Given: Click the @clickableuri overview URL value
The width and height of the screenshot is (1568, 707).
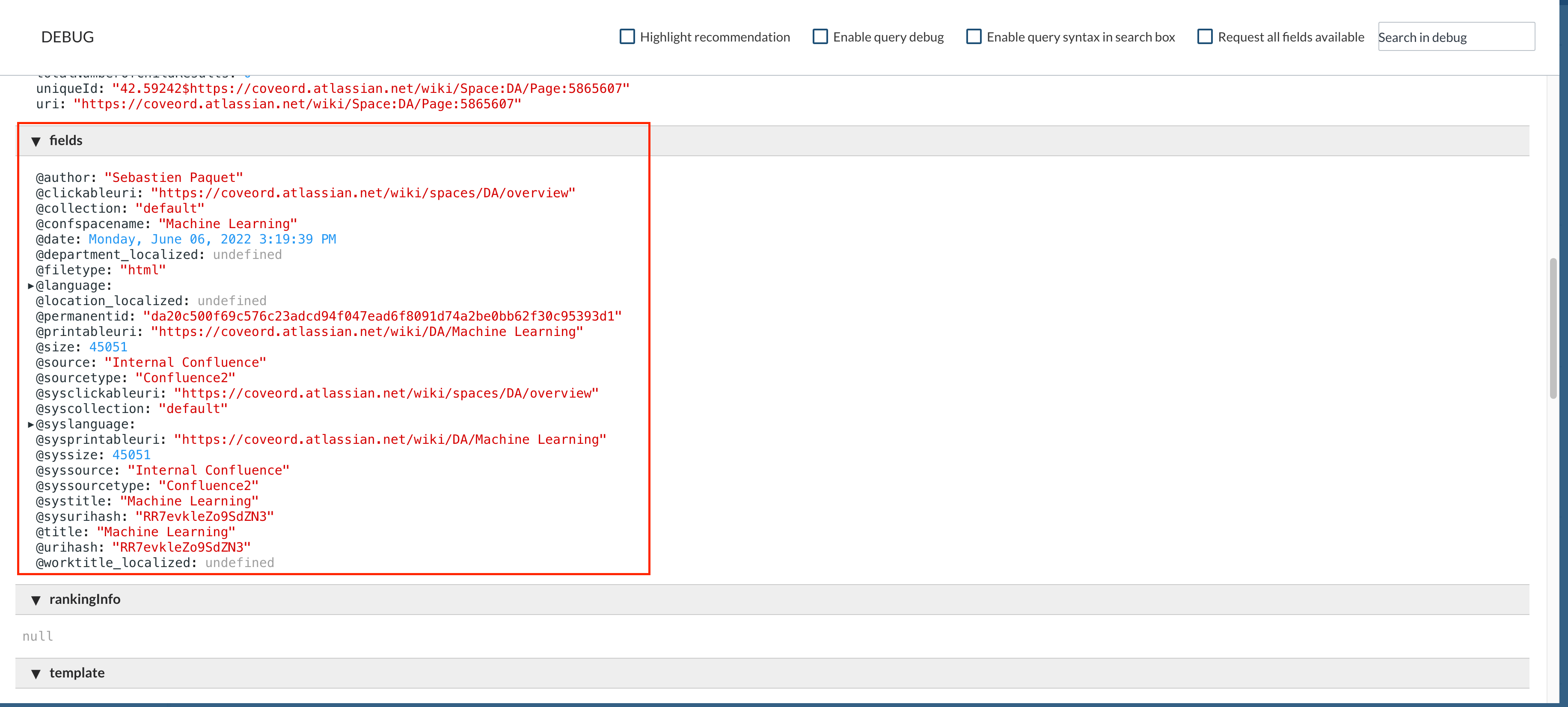Looking at the screenshot, I should click(363, 193).
